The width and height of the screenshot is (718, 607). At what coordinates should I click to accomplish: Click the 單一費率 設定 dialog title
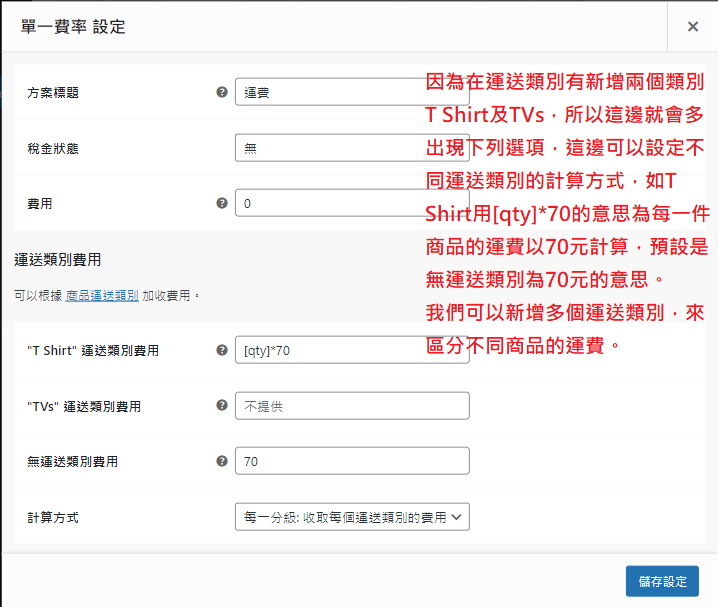click(x=74, y=27)
